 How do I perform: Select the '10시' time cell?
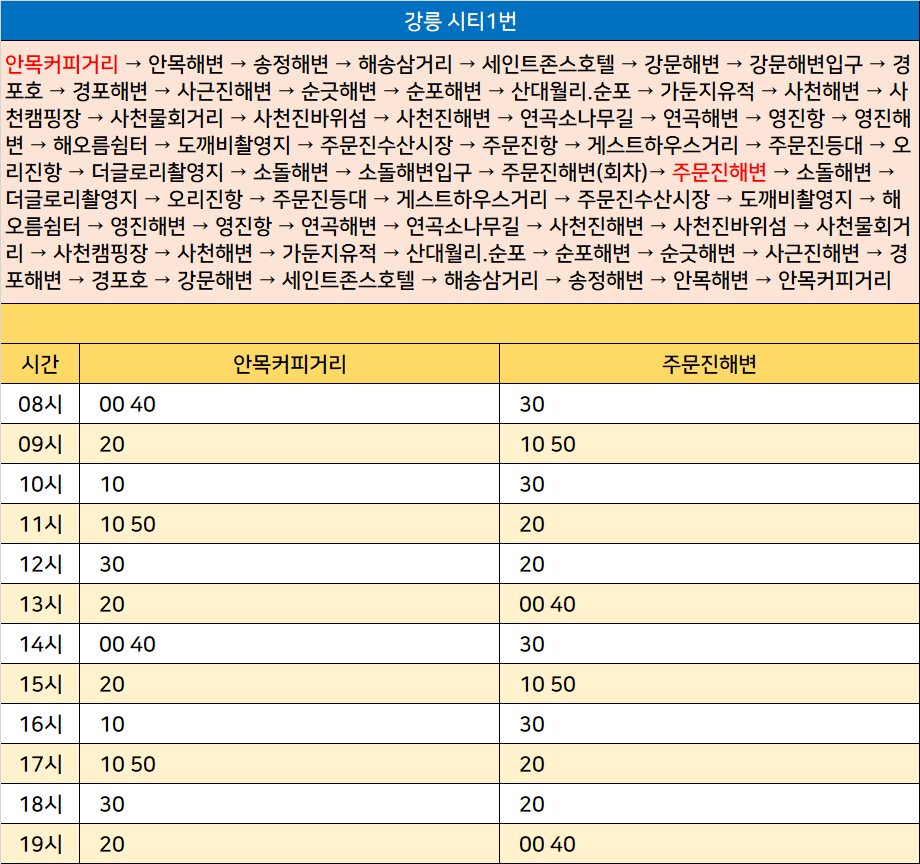point(40,484)
